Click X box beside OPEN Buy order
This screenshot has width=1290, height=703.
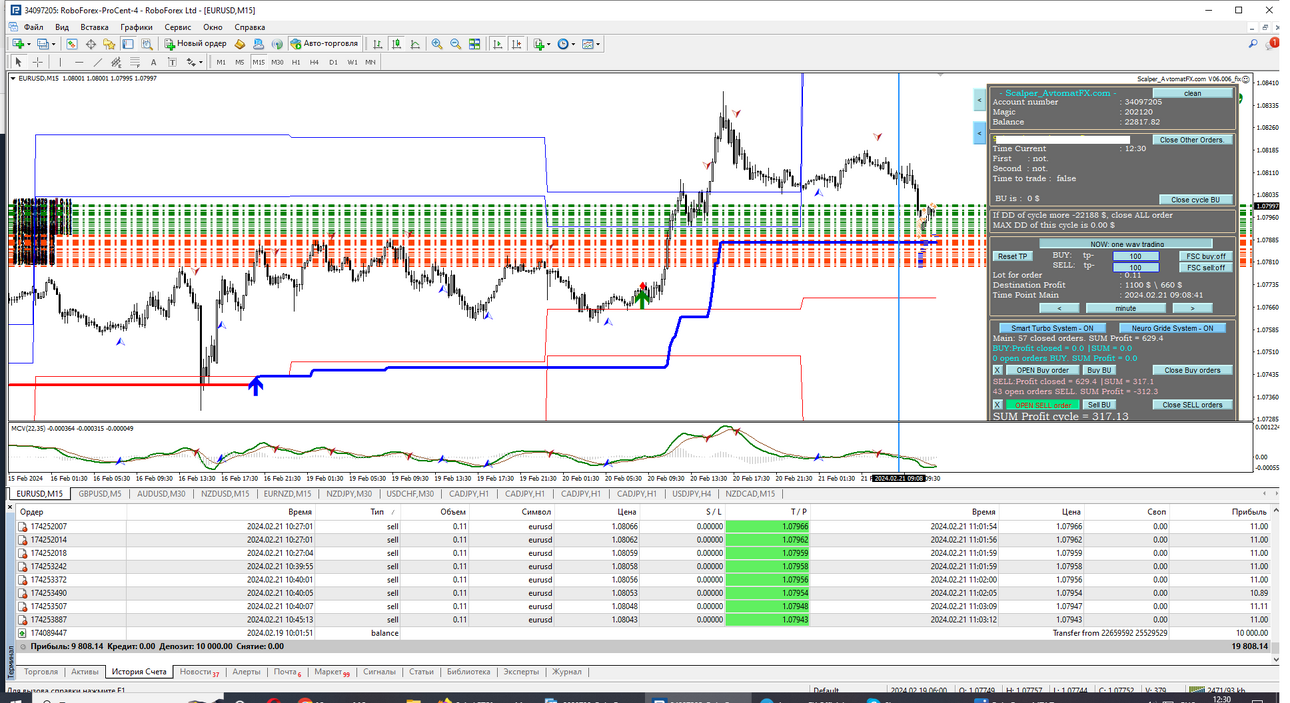click(997, 370)
